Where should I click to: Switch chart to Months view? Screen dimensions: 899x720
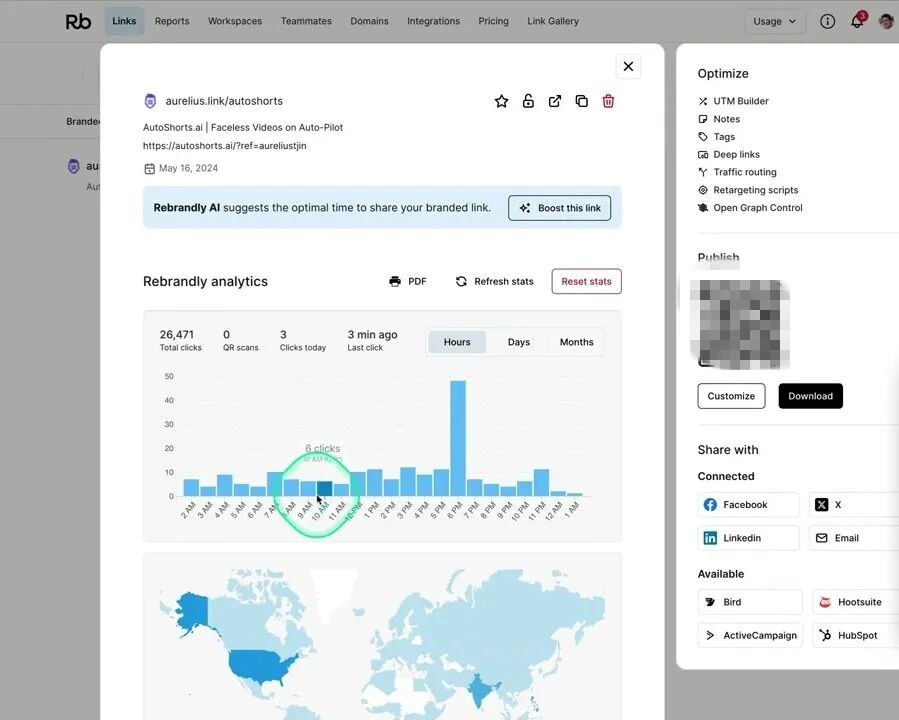576,342
